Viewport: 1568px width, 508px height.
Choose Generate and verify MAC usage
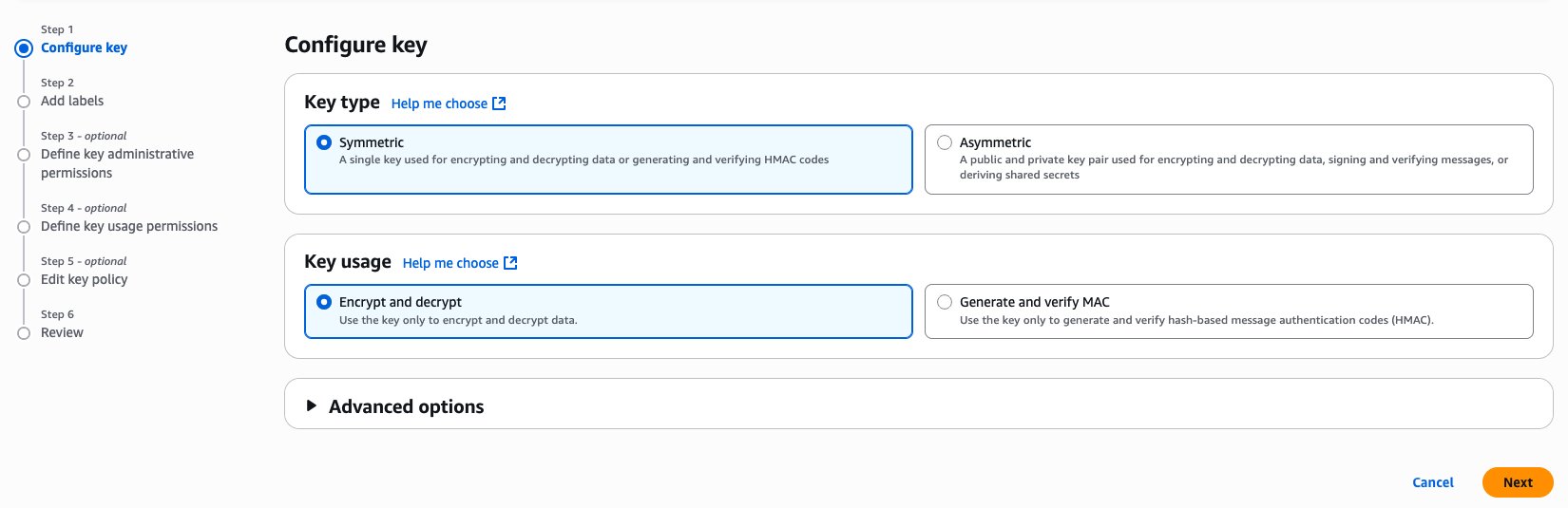click(x=945, y=302)
